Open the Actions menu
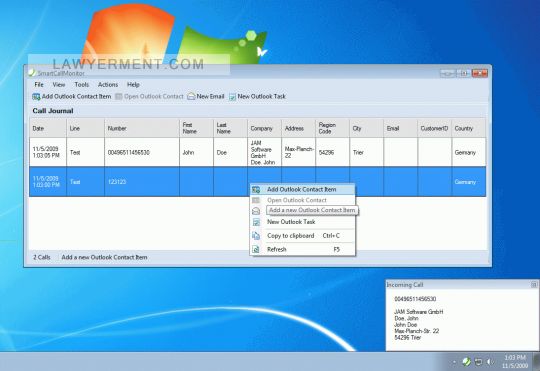540x371 pixels. tap(108, 84)
